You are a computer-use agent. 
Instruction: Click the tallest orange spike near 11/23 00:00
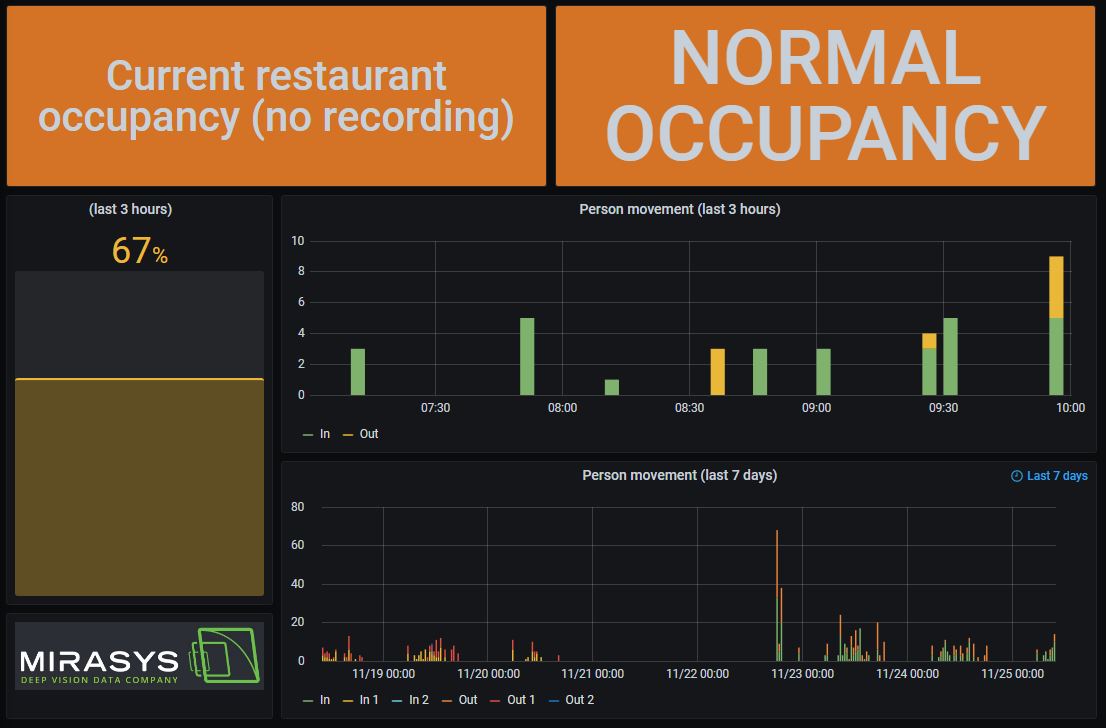(x=777, y=564)
